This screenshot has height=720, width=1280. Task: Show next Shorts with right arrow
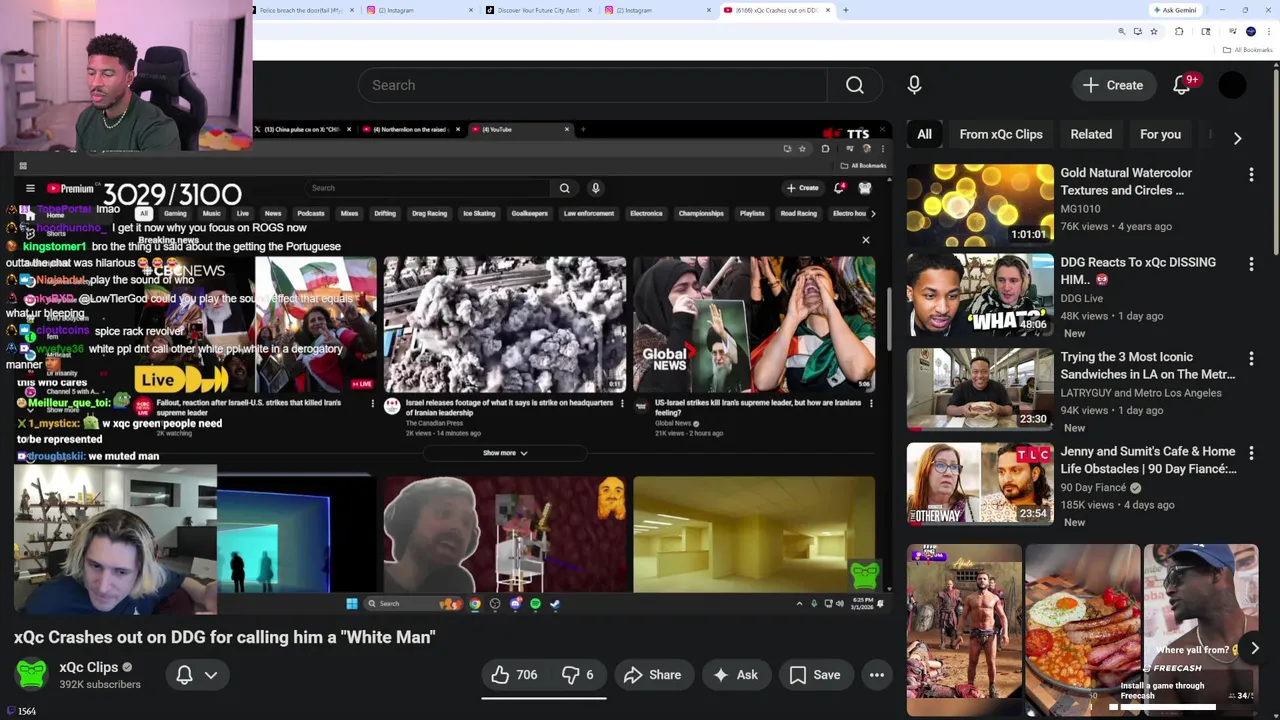coord(1254,648)
